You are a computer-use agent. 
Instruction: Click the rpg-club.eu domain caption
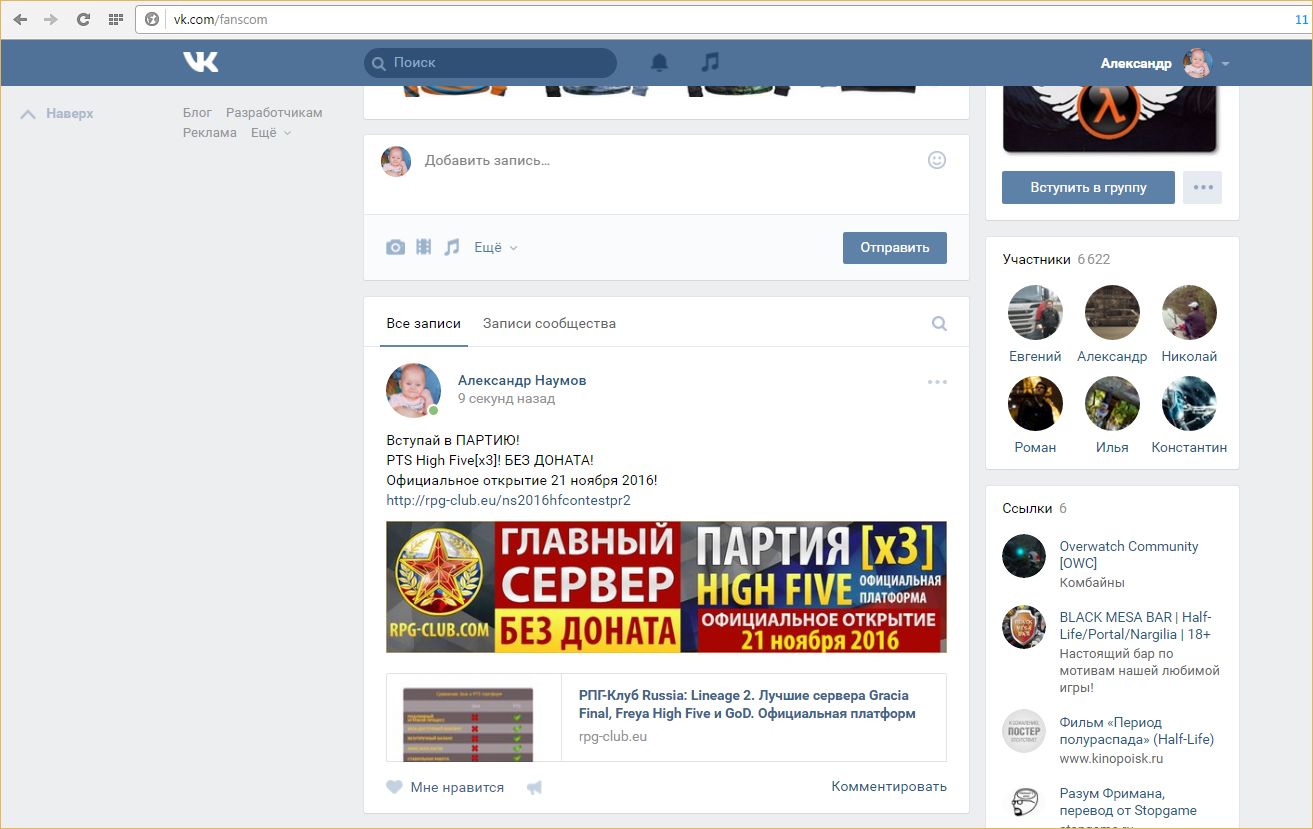click(613, 736)
